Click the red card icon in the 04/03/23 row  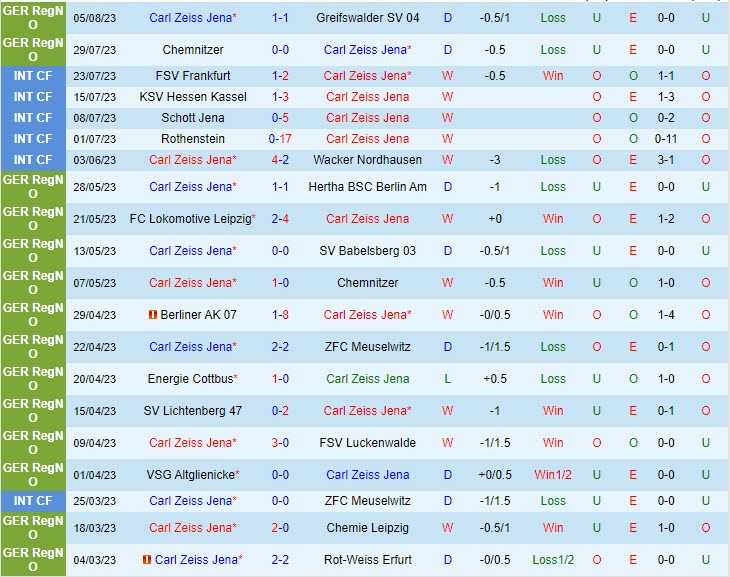(147, 560)
